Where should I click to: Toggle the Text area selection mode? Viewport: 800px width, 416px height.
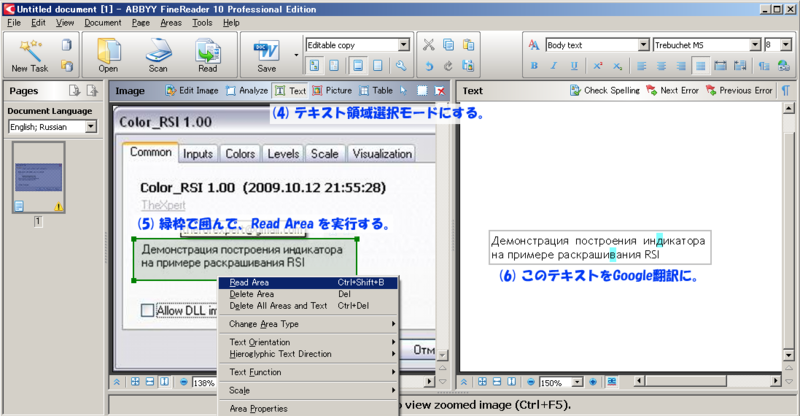tap(290, 90)
